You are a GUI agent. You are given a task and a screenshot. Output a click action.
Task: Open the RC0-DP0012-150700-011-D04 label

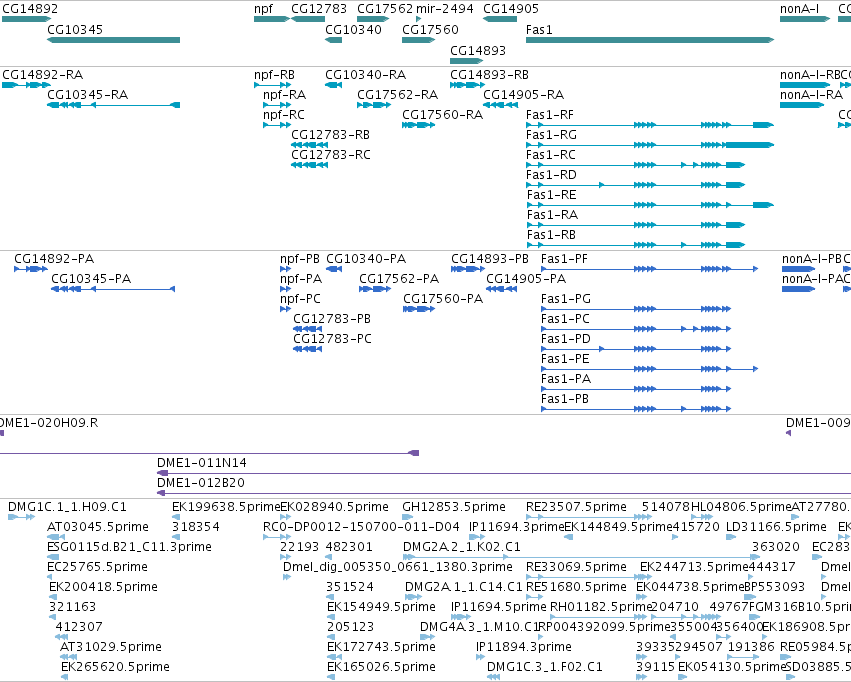coord(361,526)
